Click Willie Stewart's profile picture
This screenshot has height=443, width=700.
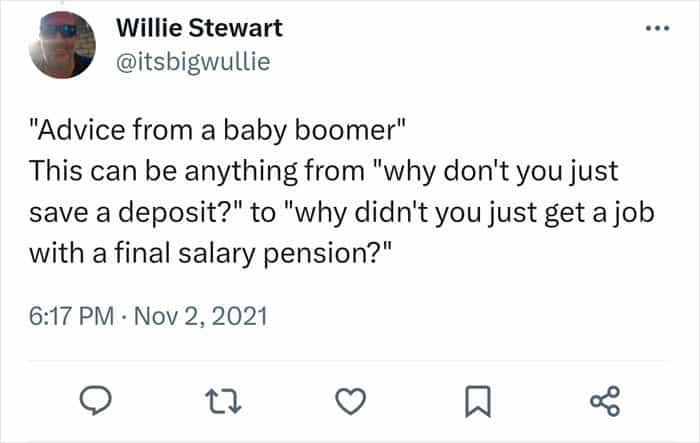pos(62,46)
